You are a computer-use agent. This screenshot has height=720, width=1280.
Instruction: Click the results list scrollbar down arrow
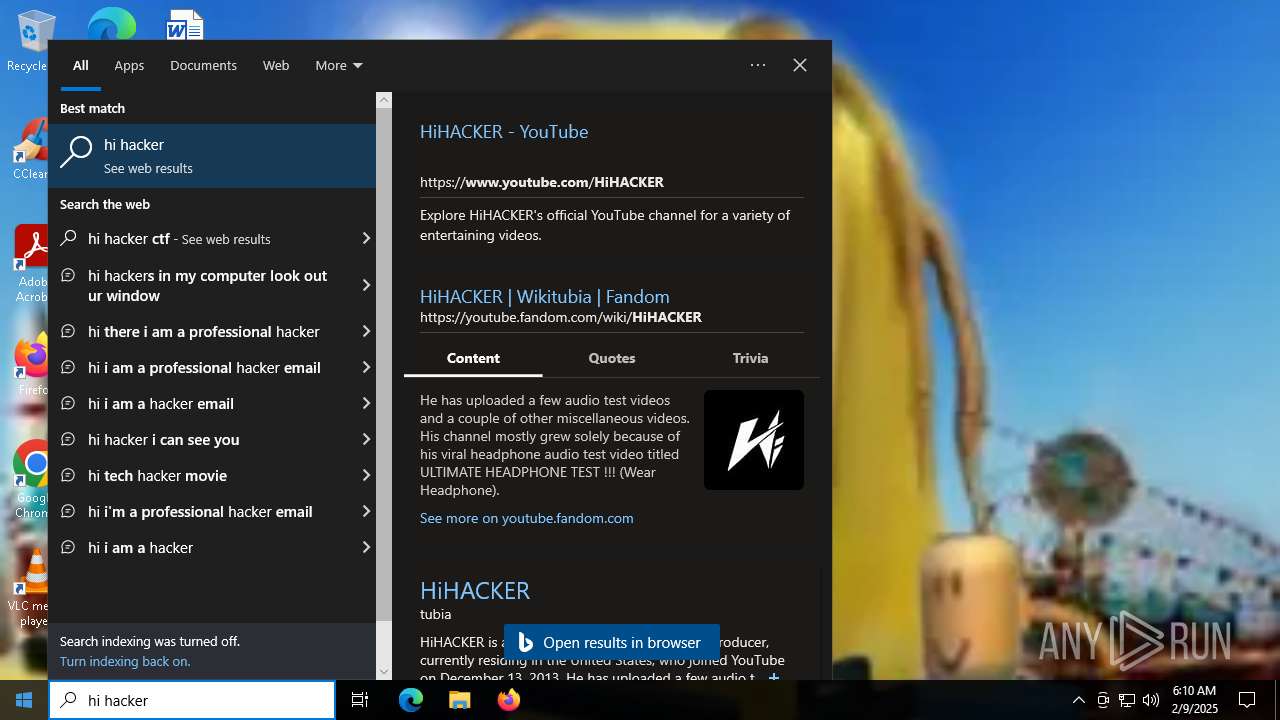[384, 672]
